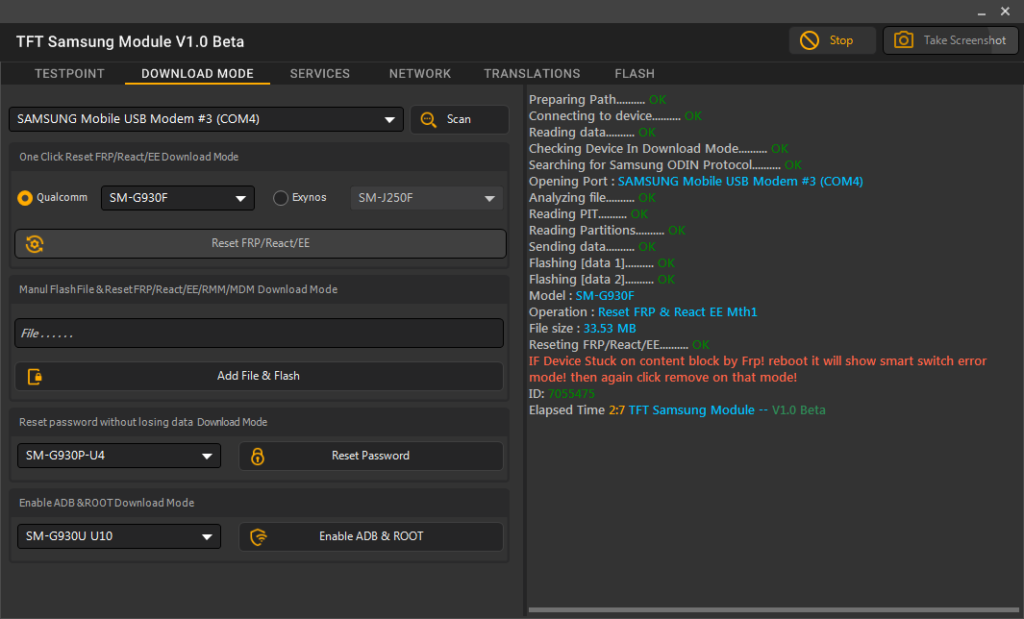Go to the FLASH tab
This screenshot has height=619, width=1024.
tap(634, 74)
